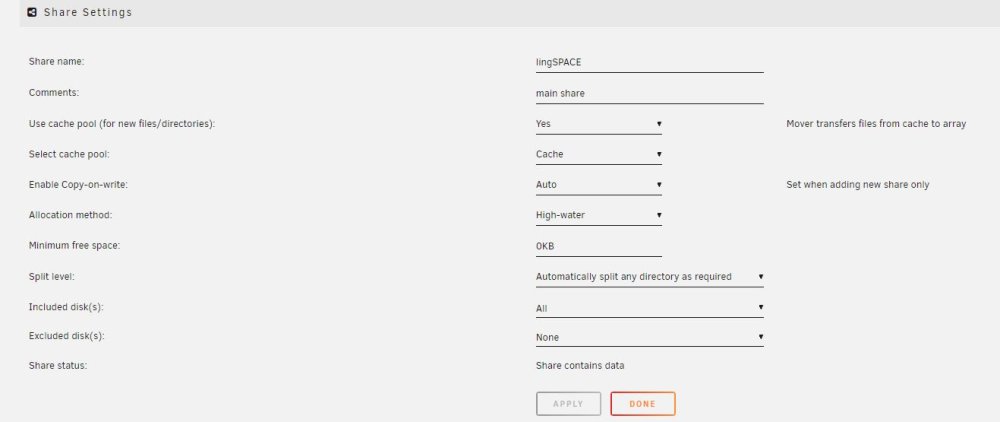Screen dimensions: 1000x422
Task: Click the Share Settings title text
Action: point(88,12)
